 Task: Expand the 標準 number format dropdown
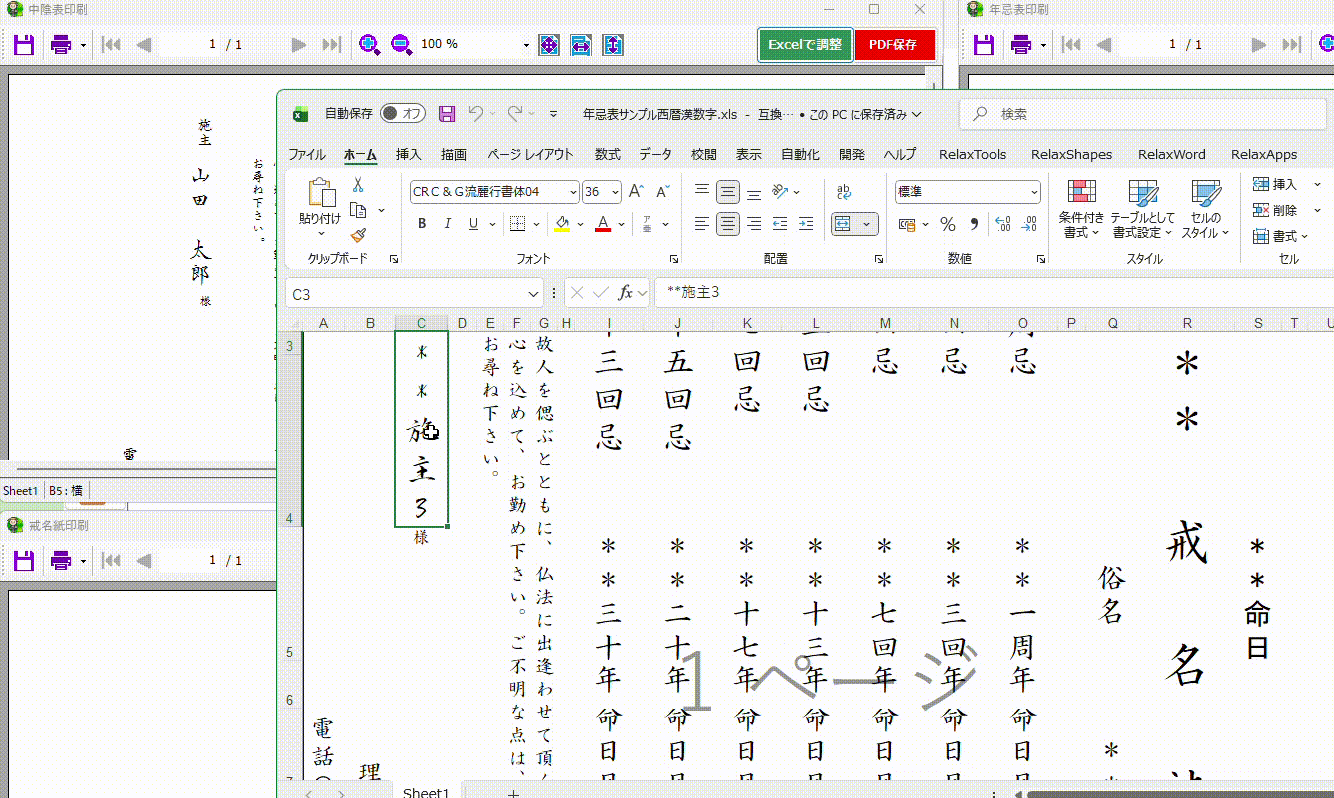point(1034,192)
